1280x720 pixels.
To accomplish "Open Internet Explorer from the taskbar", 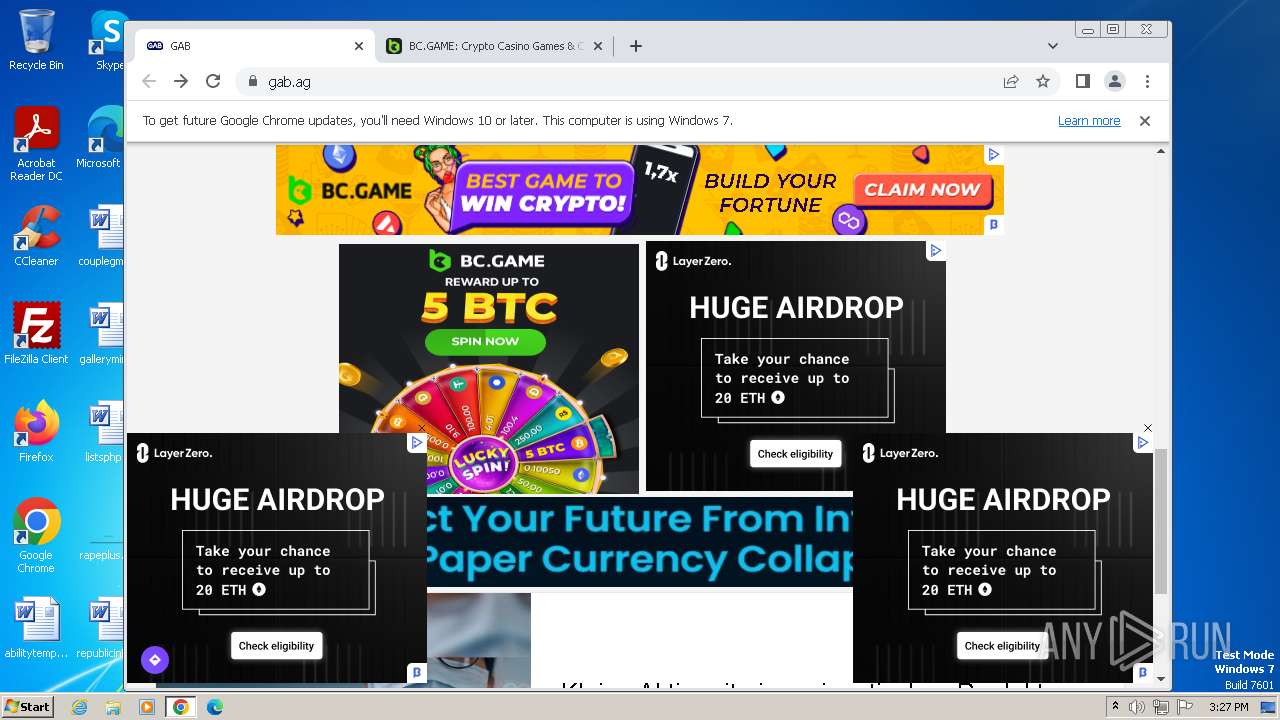I will tap(80, 707).
